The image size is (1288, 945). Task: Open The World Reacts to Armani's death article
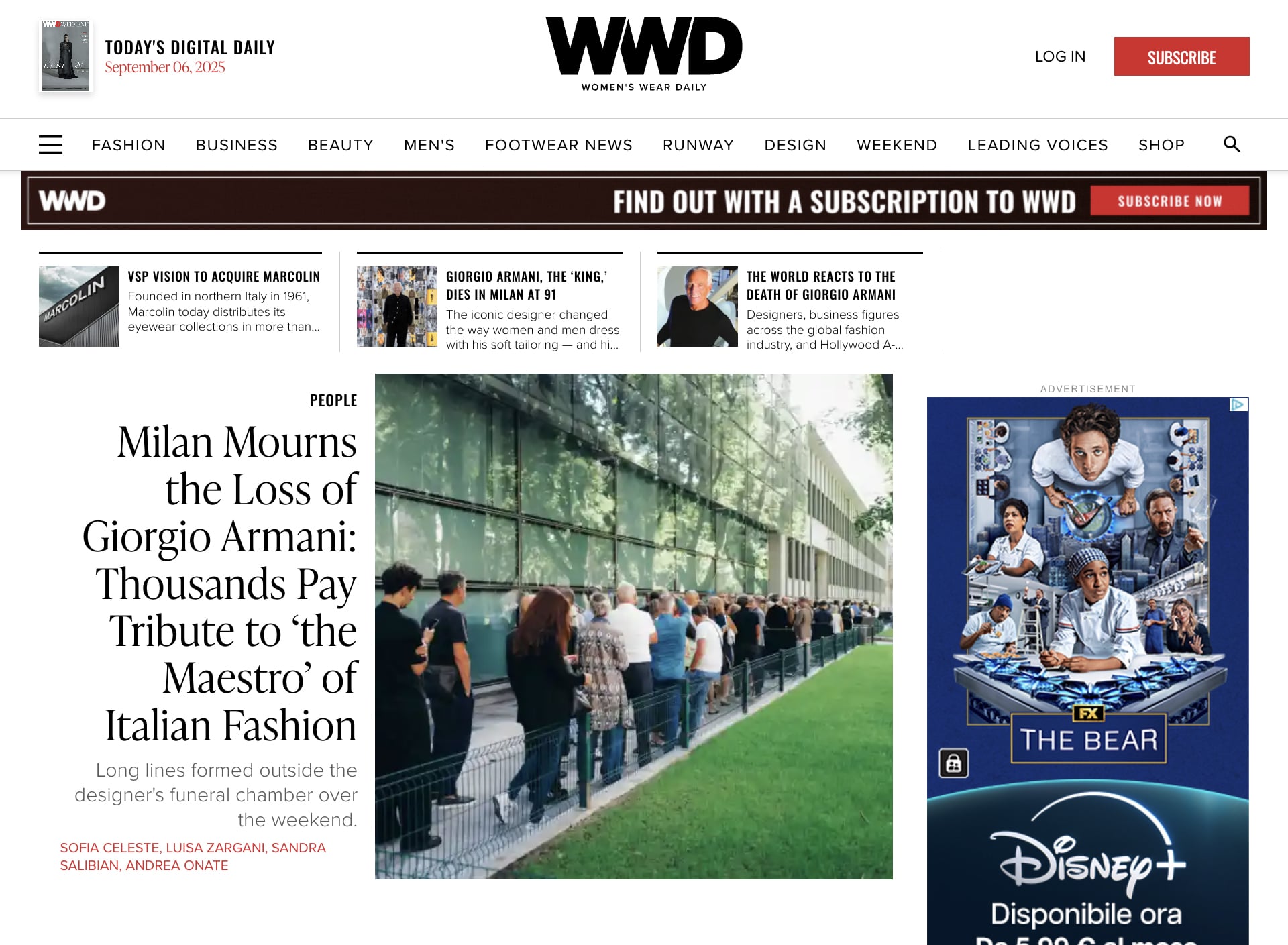click(821, 286)
